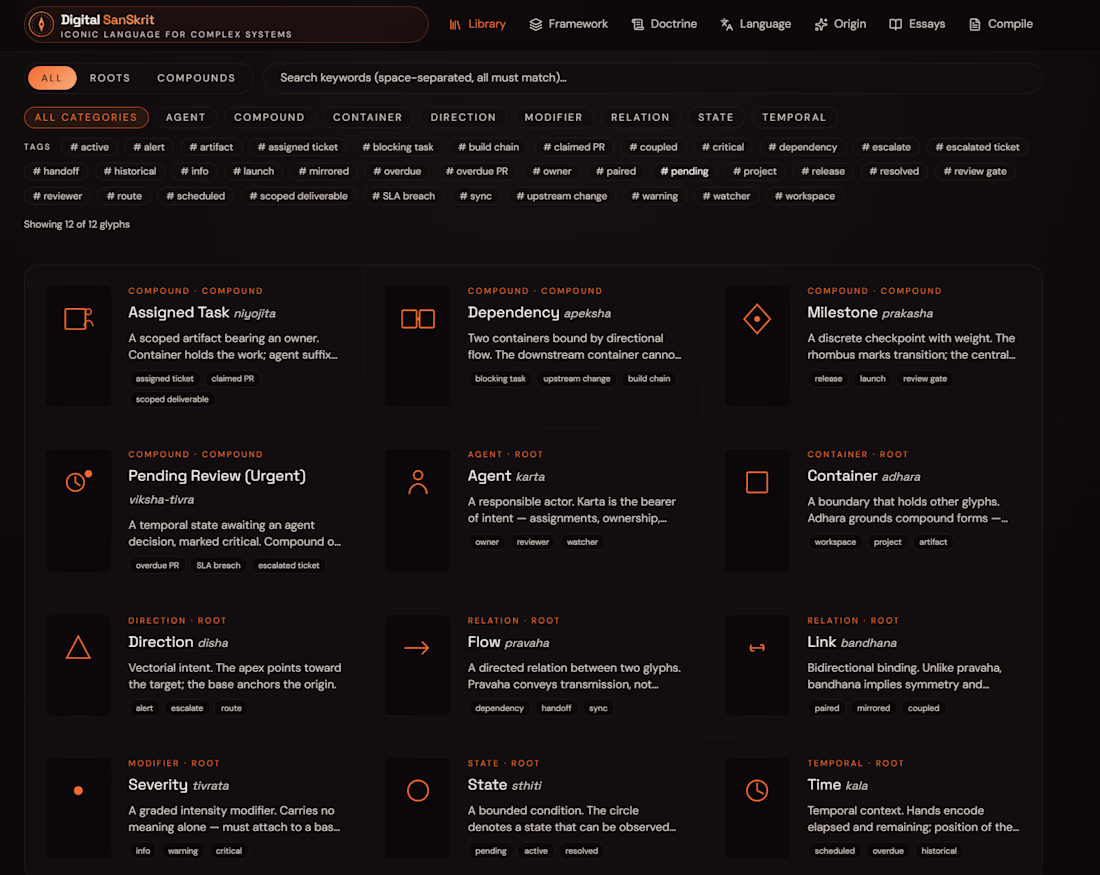Open the Milestone prakasha card title
The height and width of the screenshot is (875, 1100).
click(x=870, y=313)
